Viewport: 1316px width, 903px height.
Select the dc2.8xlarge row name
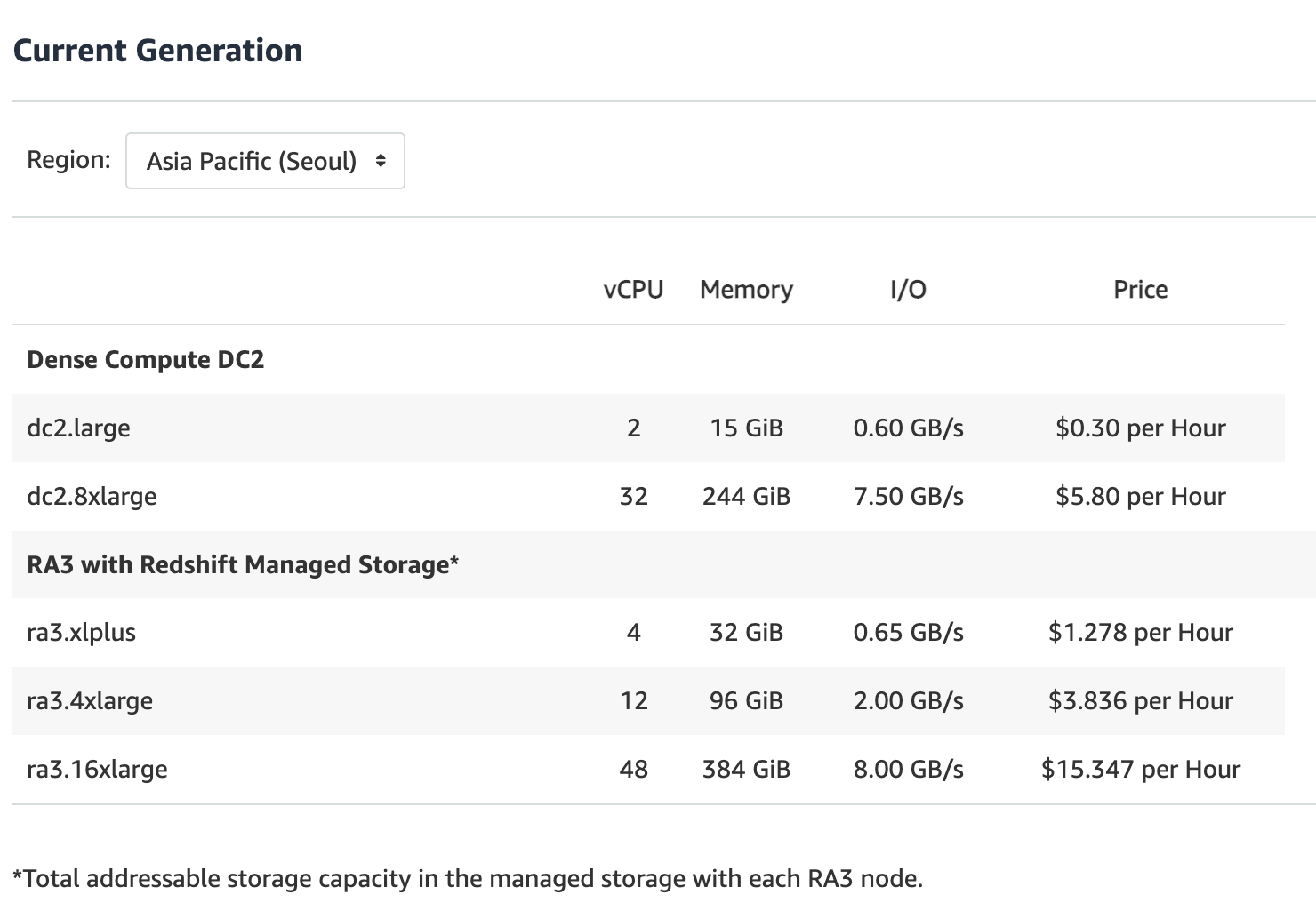click(92, 497)
